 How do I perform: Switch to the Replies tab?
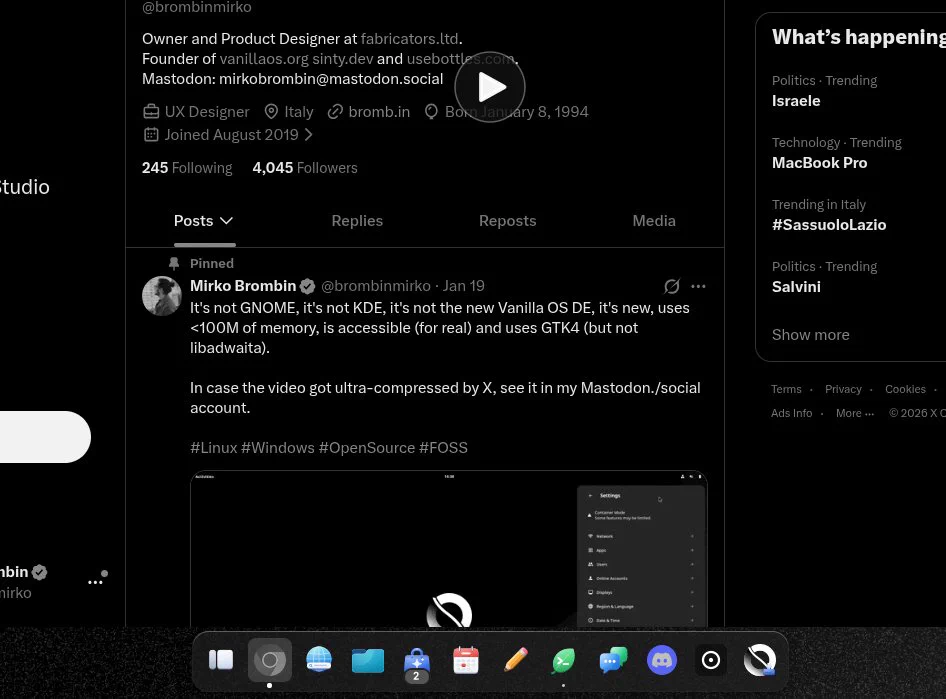(357, 221)
